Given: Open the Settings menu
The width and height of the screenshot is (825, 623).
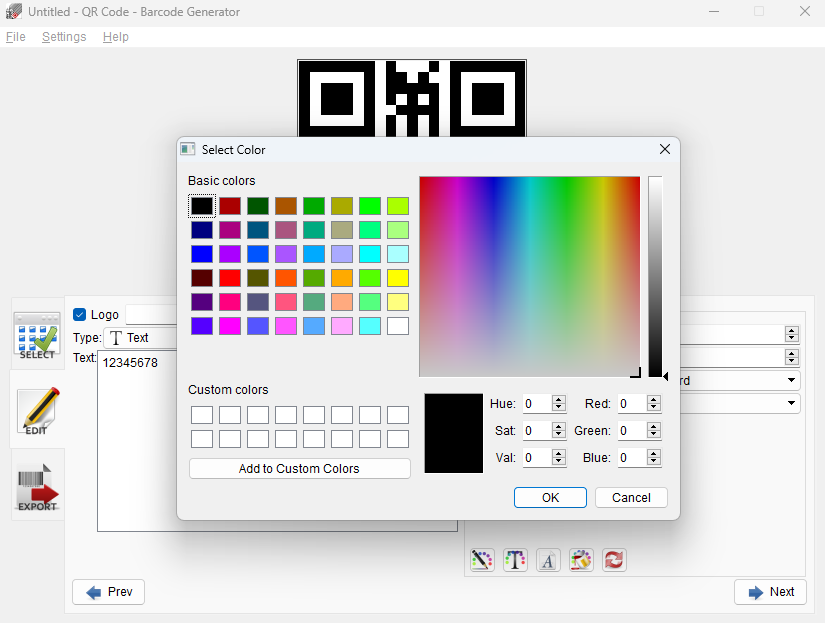Looking at the screenshot, I should tap(64, 37).
